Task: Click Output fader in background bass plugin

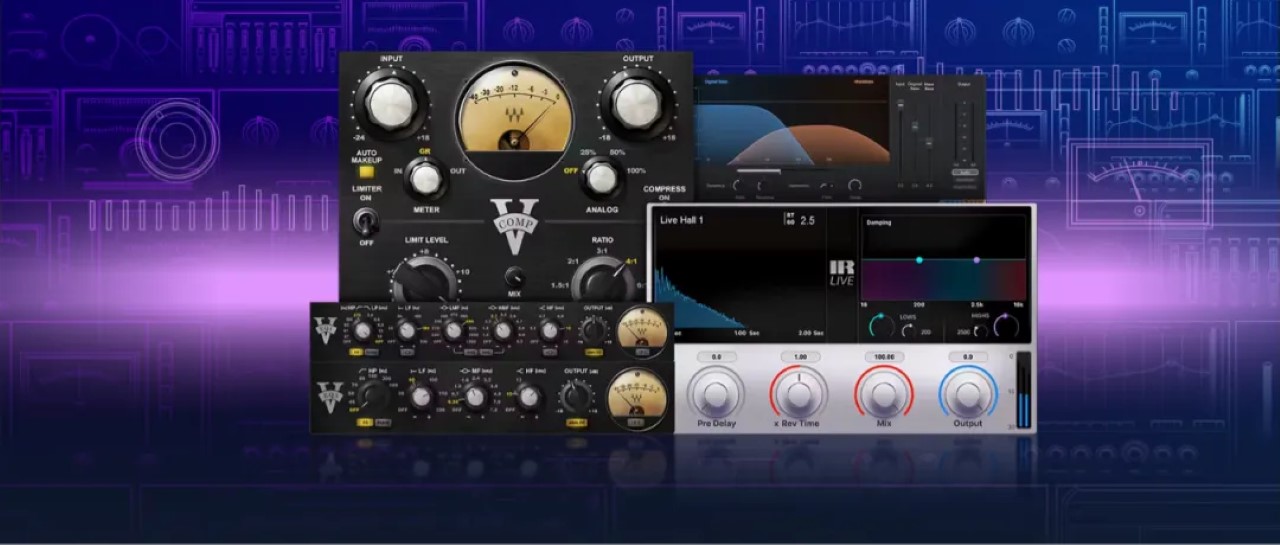Action: (x=965, y=130)
